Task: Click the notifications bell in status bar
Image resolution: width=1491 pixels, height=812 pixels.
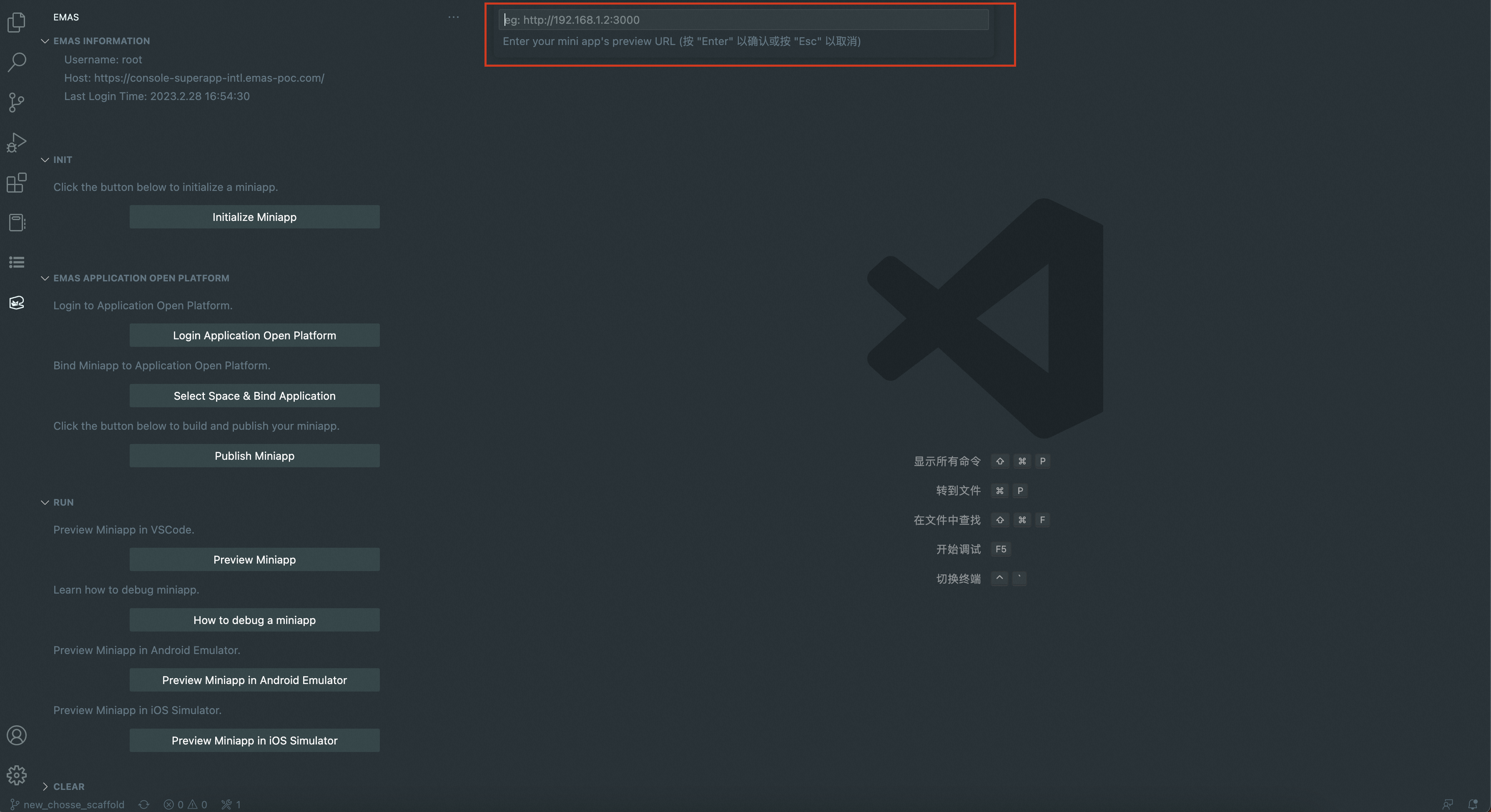Action: click(x=1473, y=804)
